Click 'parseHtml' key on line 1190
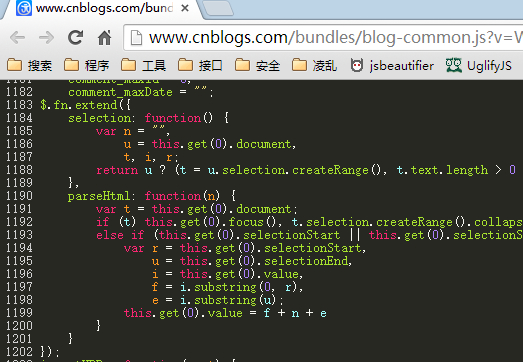Screen dimensions: 523x362 (99, 196)
